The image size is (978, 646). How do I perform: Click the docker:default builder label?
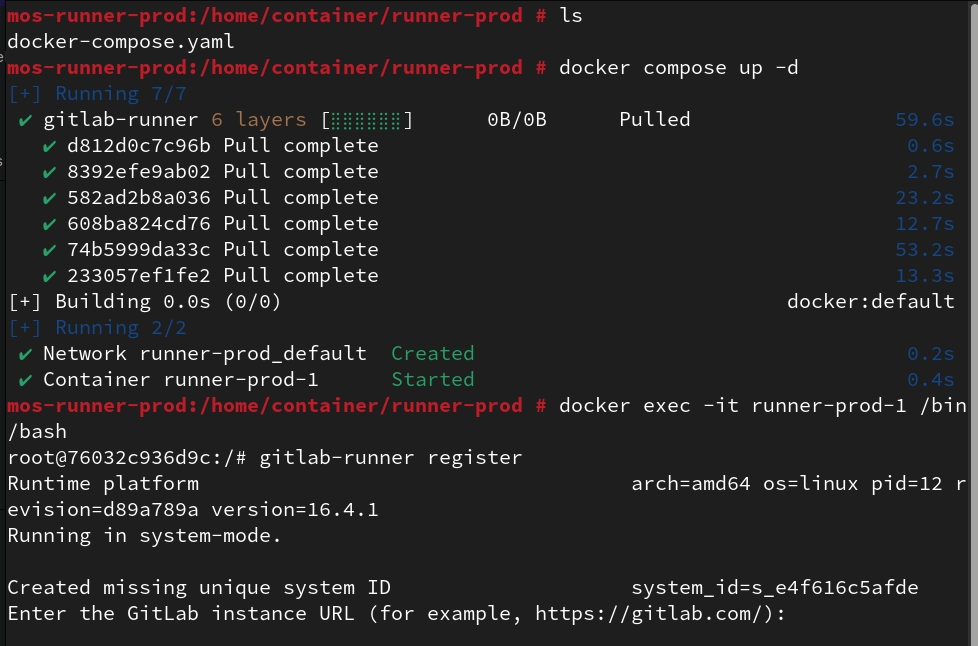870,302
